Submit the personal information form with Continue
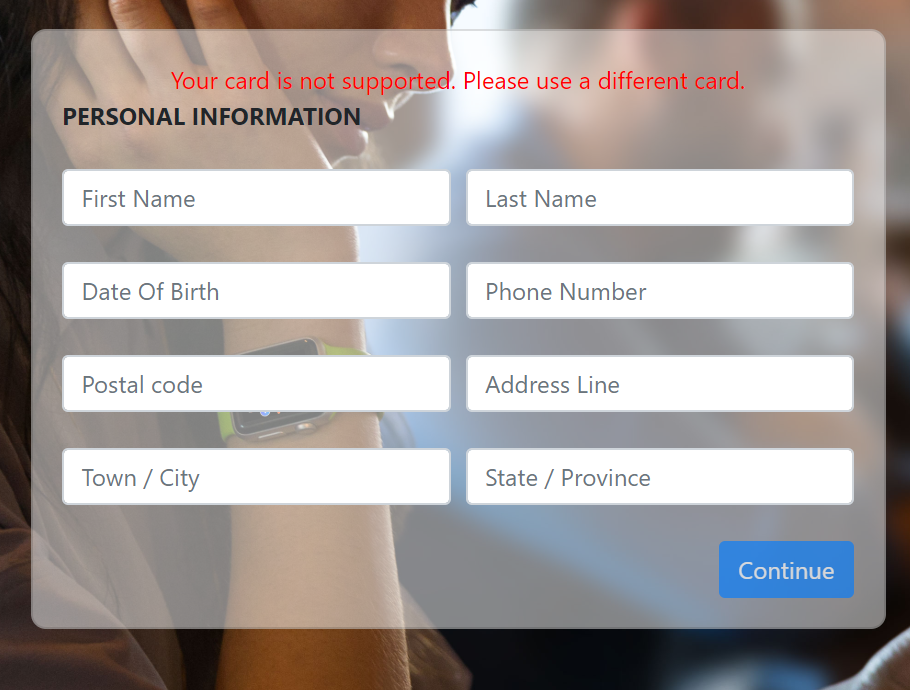This screenshot has width=910, height=690. click(786, 569)
